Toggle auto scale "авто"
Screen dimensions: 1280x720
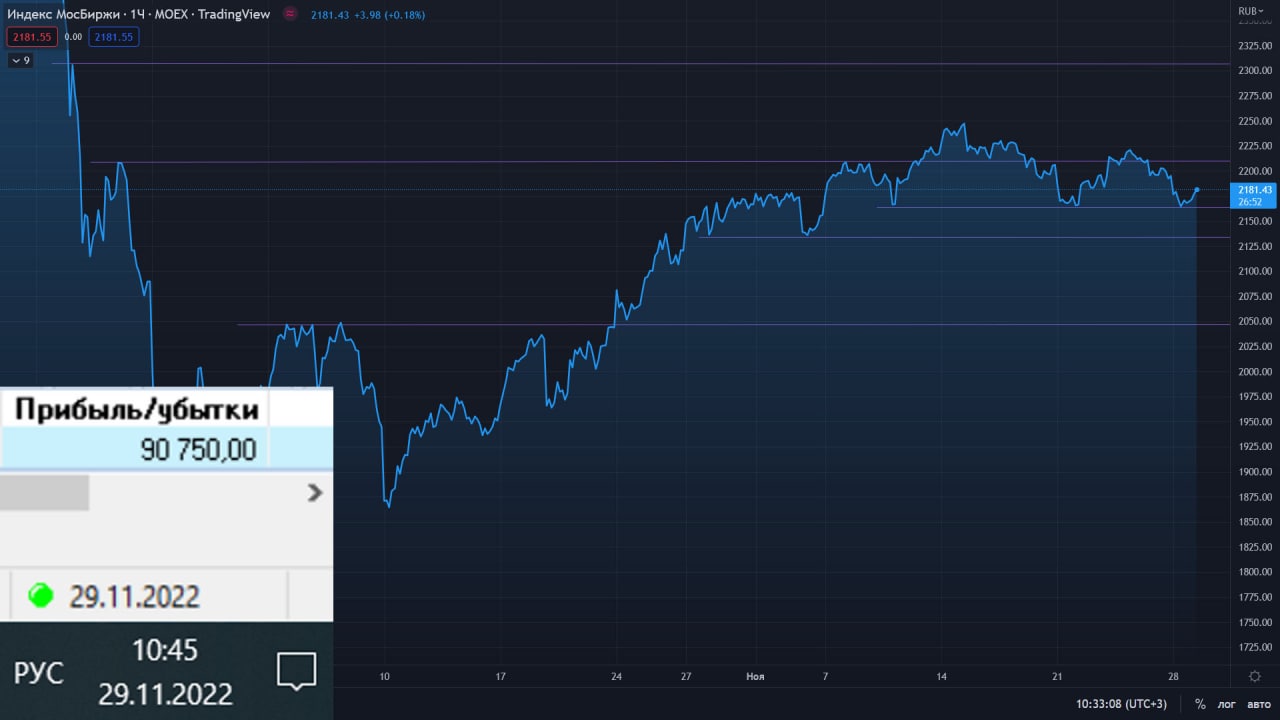coord(1257,704)
